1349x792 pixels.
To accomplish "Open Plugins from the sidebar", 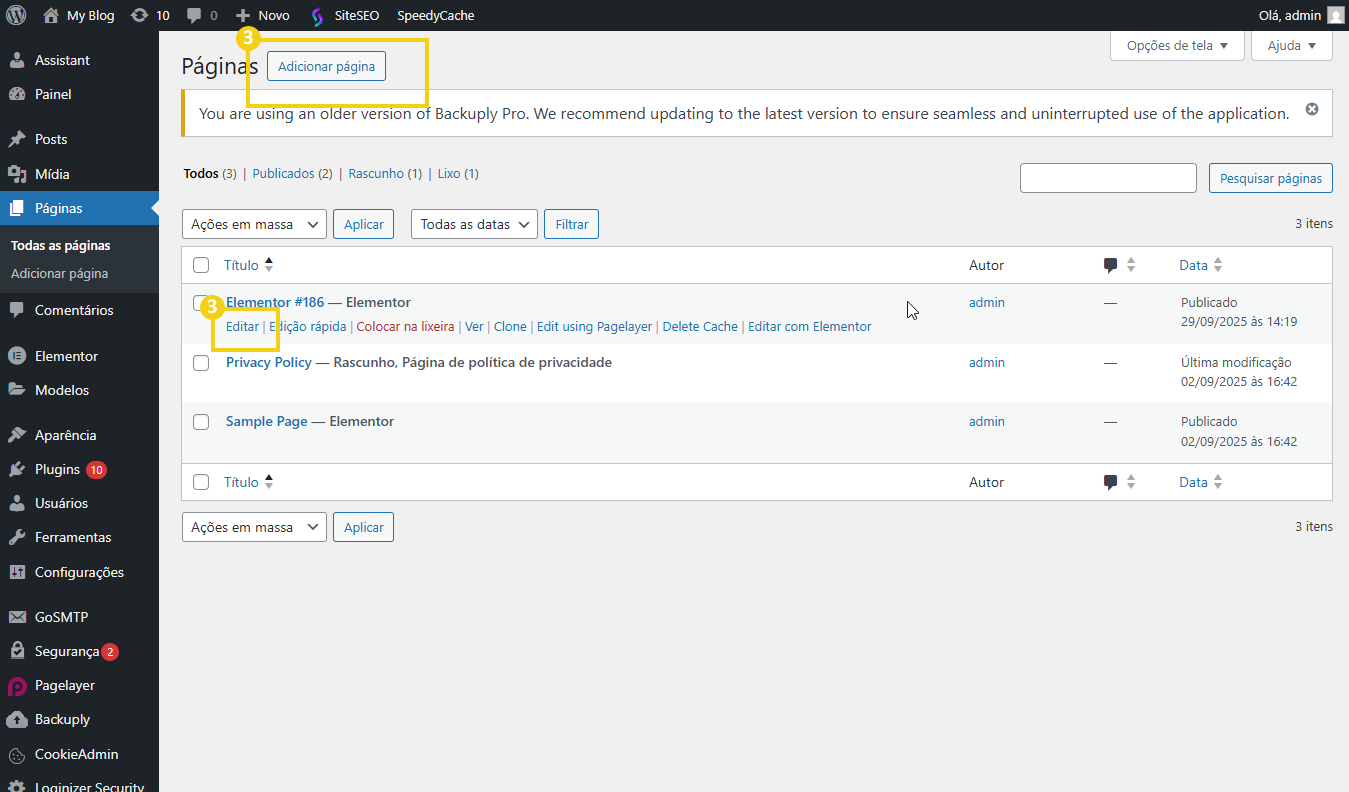I will tap(57, 469).
